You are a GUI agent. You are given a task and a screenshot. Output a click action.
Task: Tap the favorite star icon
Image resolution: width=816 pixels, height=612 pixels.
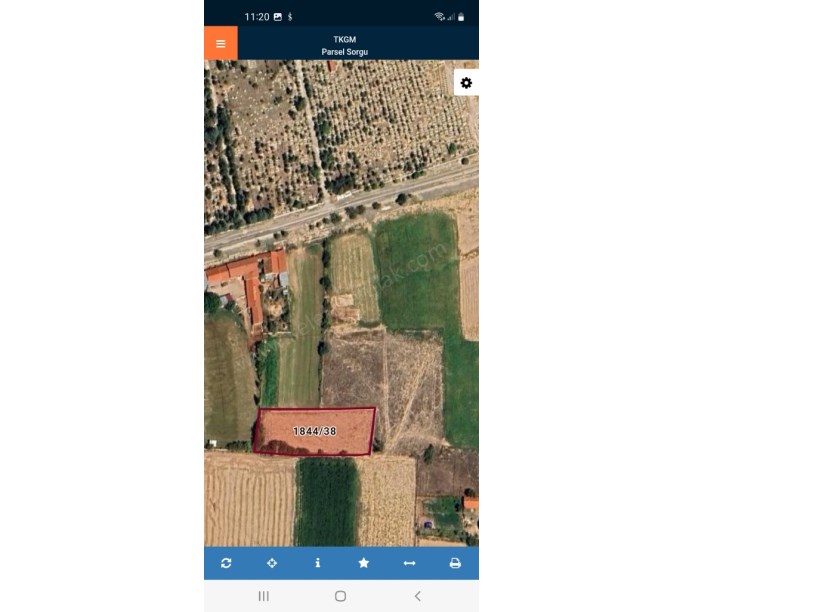(x=364, y=563)
